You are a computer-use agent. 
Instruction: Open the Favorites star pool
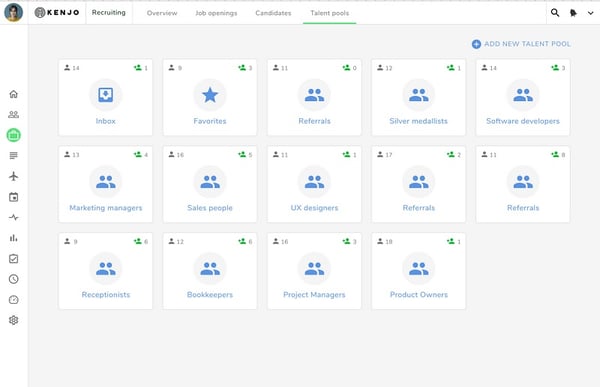210,97
